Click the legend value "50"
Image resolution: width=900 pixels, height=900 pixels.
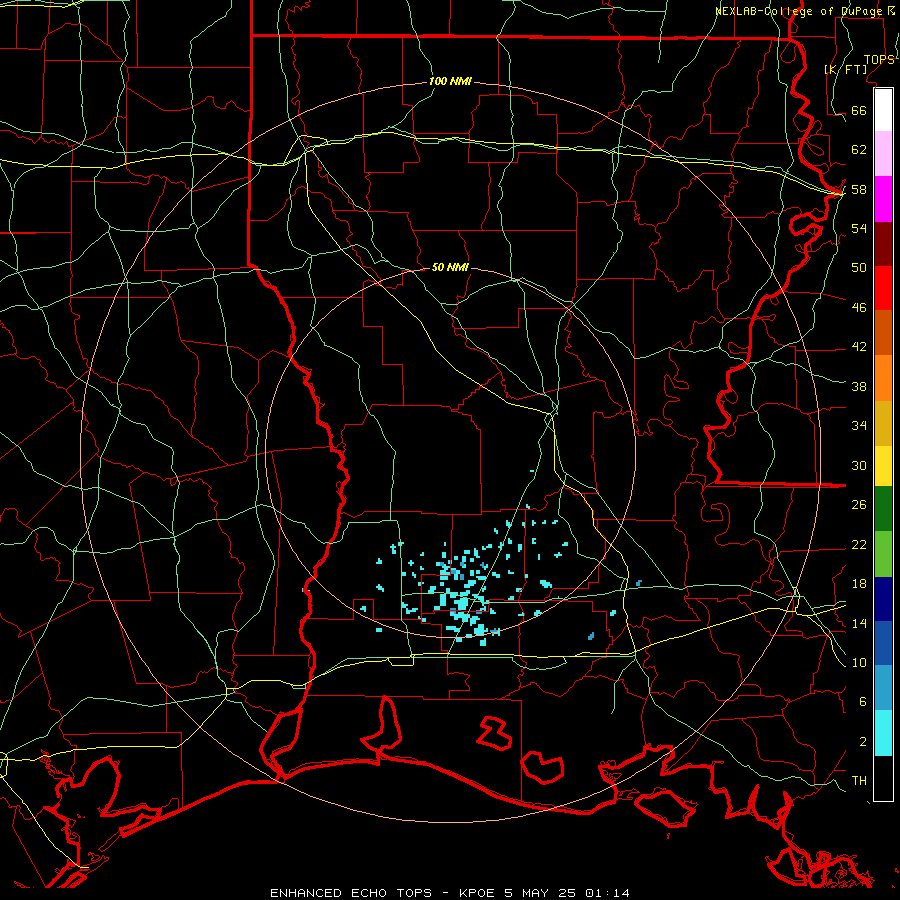859,267
